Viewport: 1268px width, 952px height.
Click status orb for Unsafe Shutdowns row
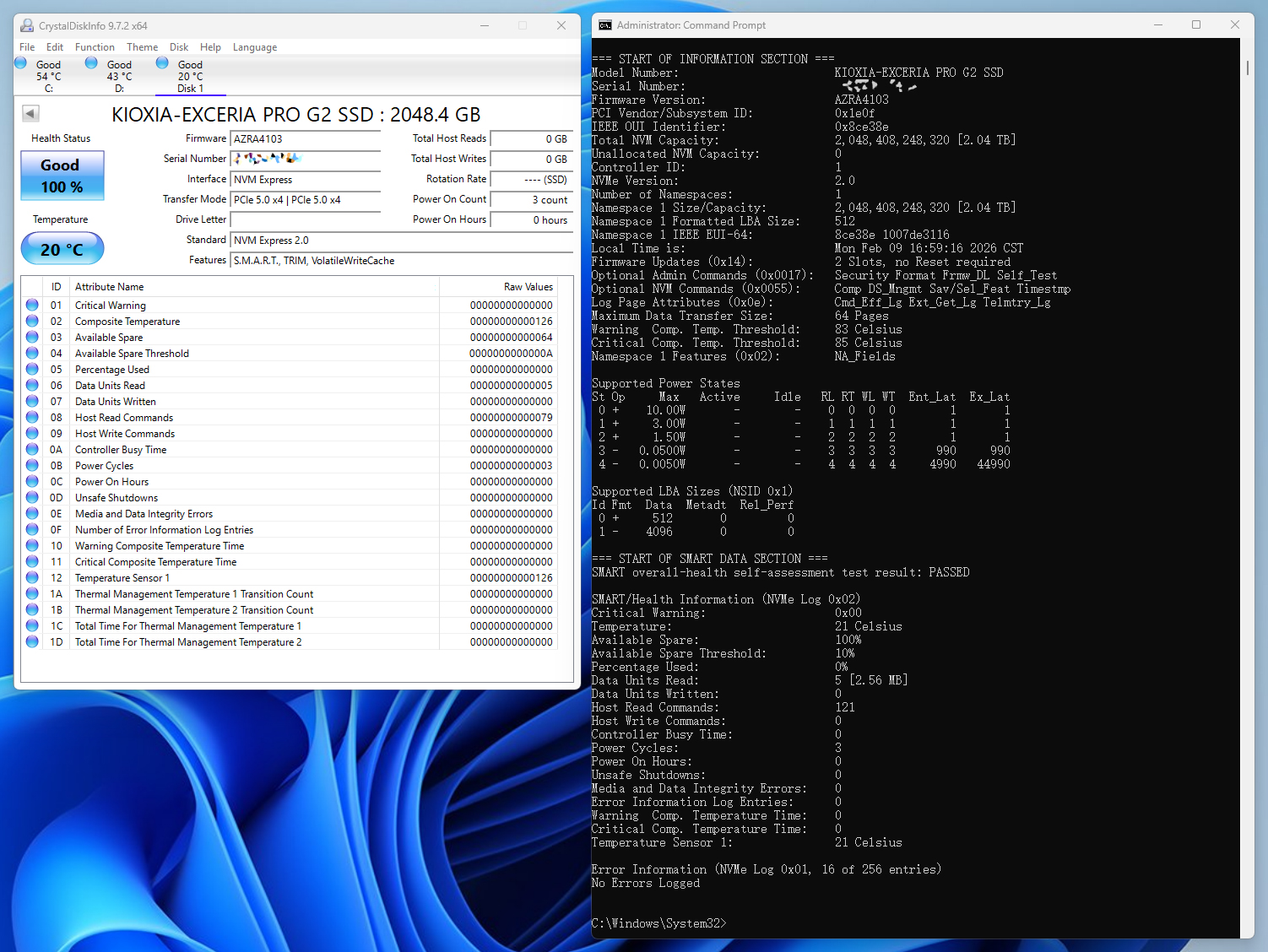click(32, 497)
